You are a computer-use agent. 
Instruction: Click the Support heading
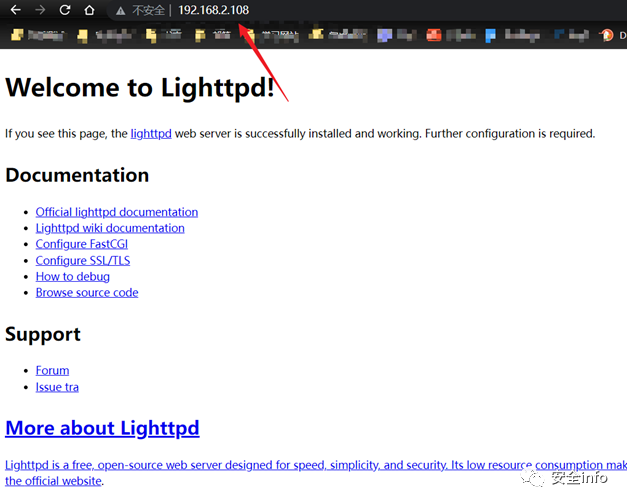coord(43,334)
